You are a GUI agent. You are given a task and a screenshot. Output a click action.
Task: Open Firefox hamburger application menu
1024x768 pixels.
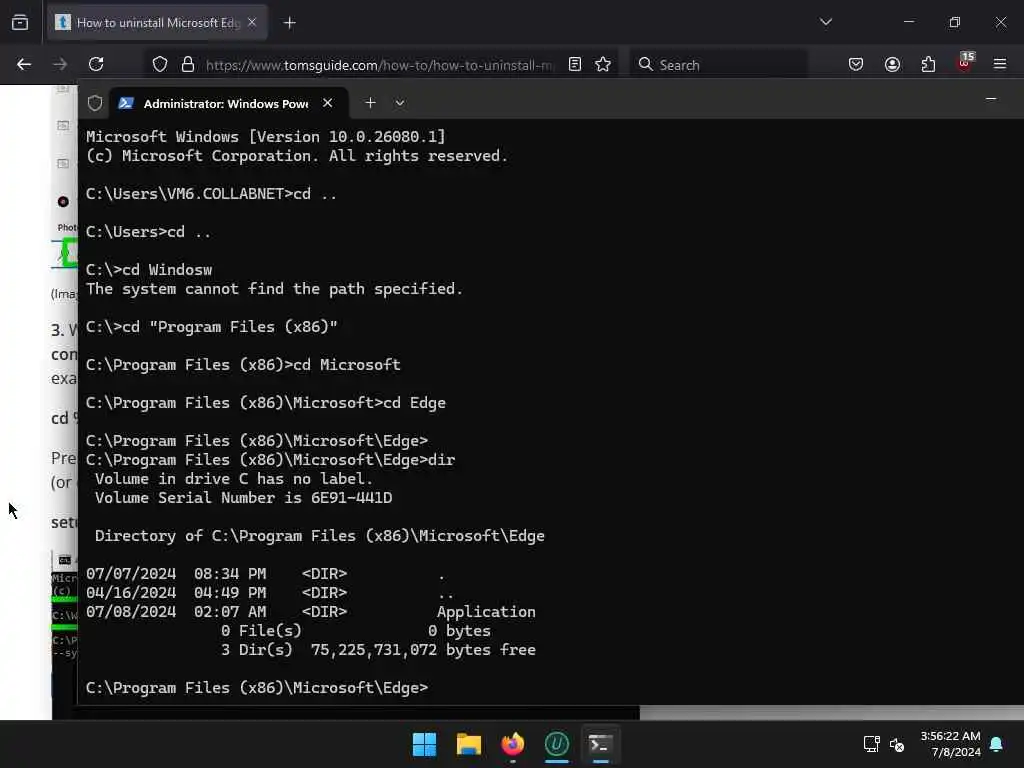pyautogui.click(x=1000, y=64)
